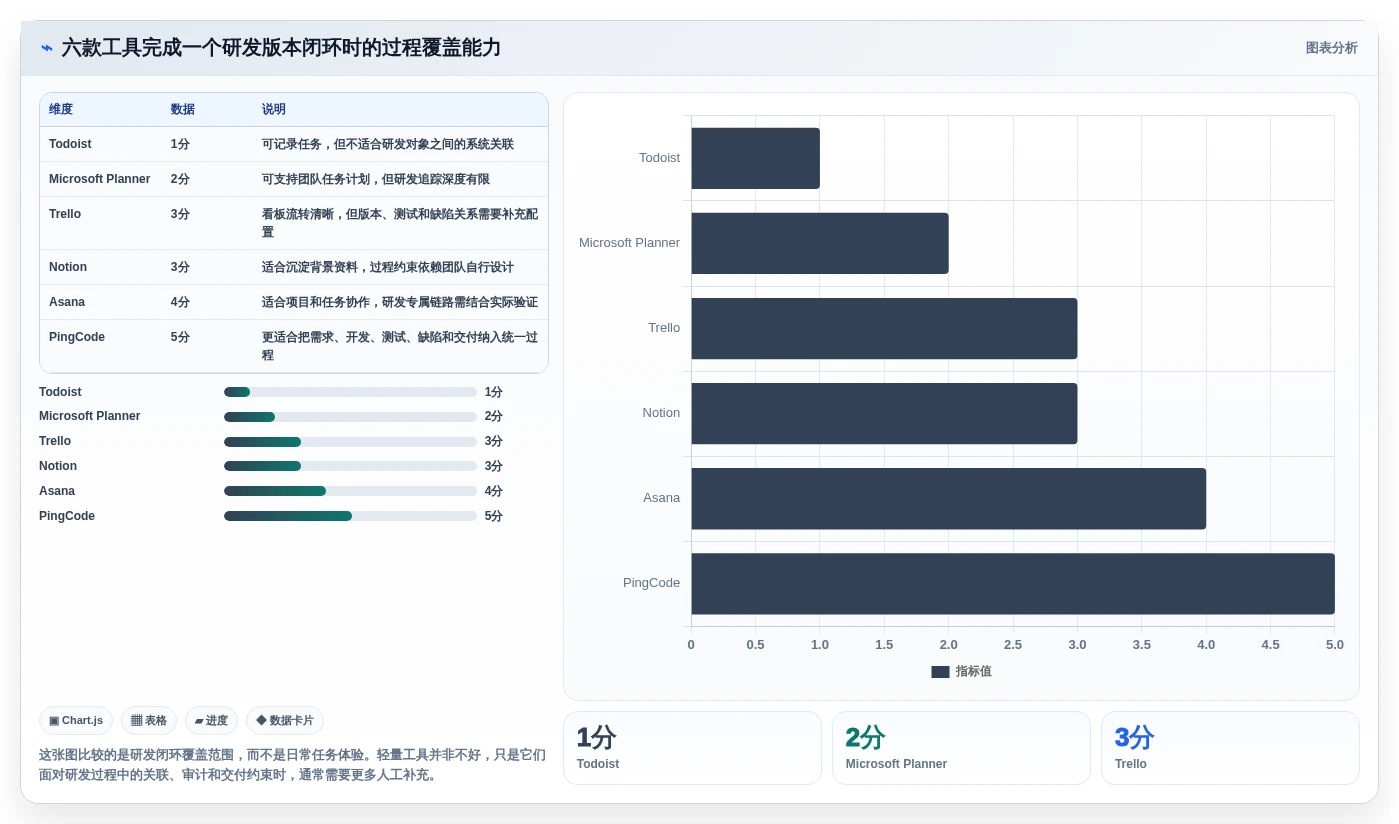
Task: Open the 3分 Trello data card
Action: (1230, 748)
